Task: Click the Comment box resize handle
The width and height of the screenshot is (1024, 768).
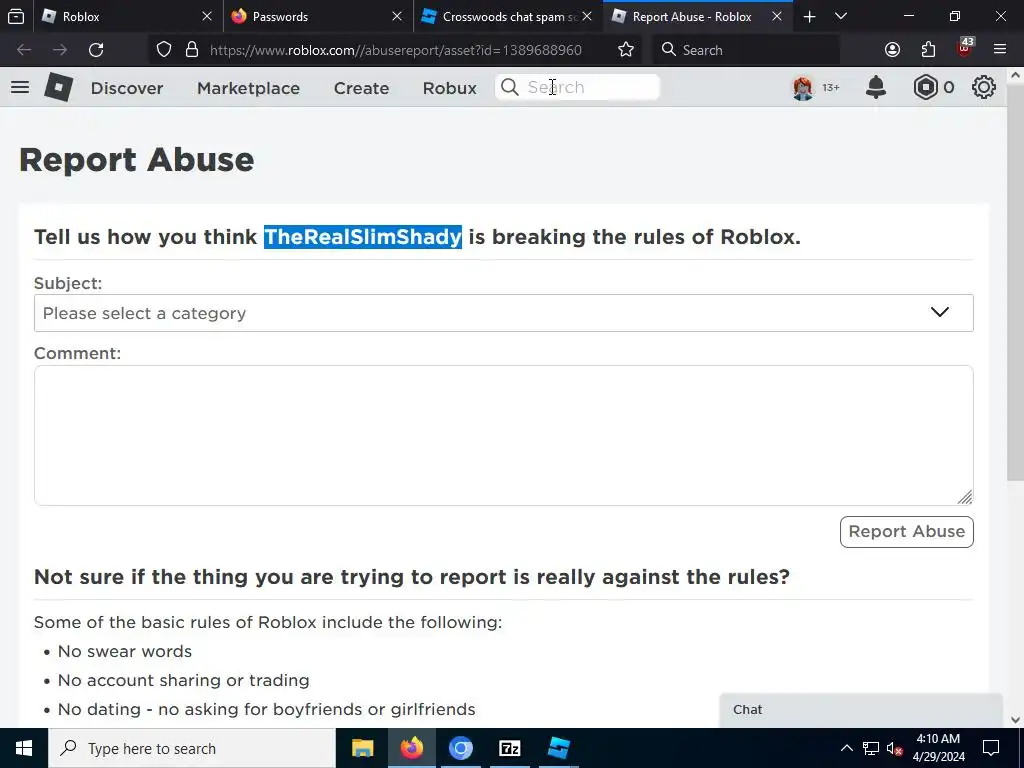Action: click(965, 498)
